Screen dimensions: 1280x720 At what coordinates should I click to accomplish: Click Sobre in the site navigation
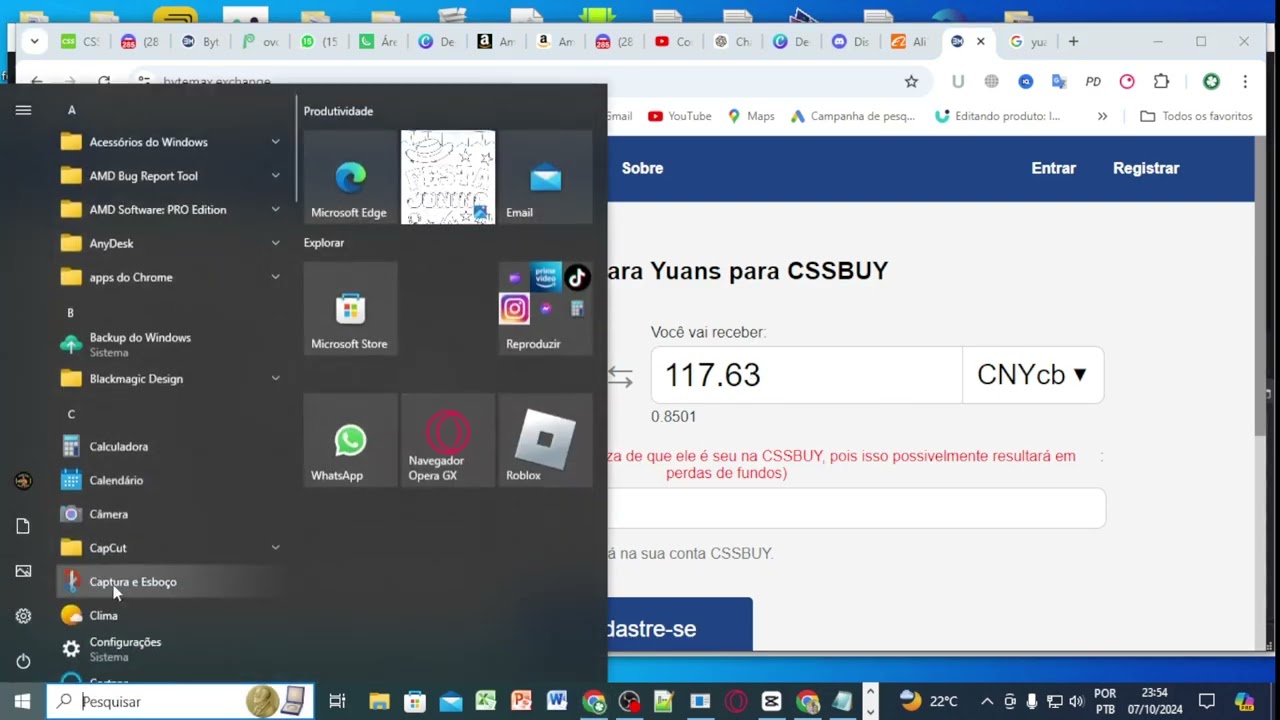click(x=642, y=168)
